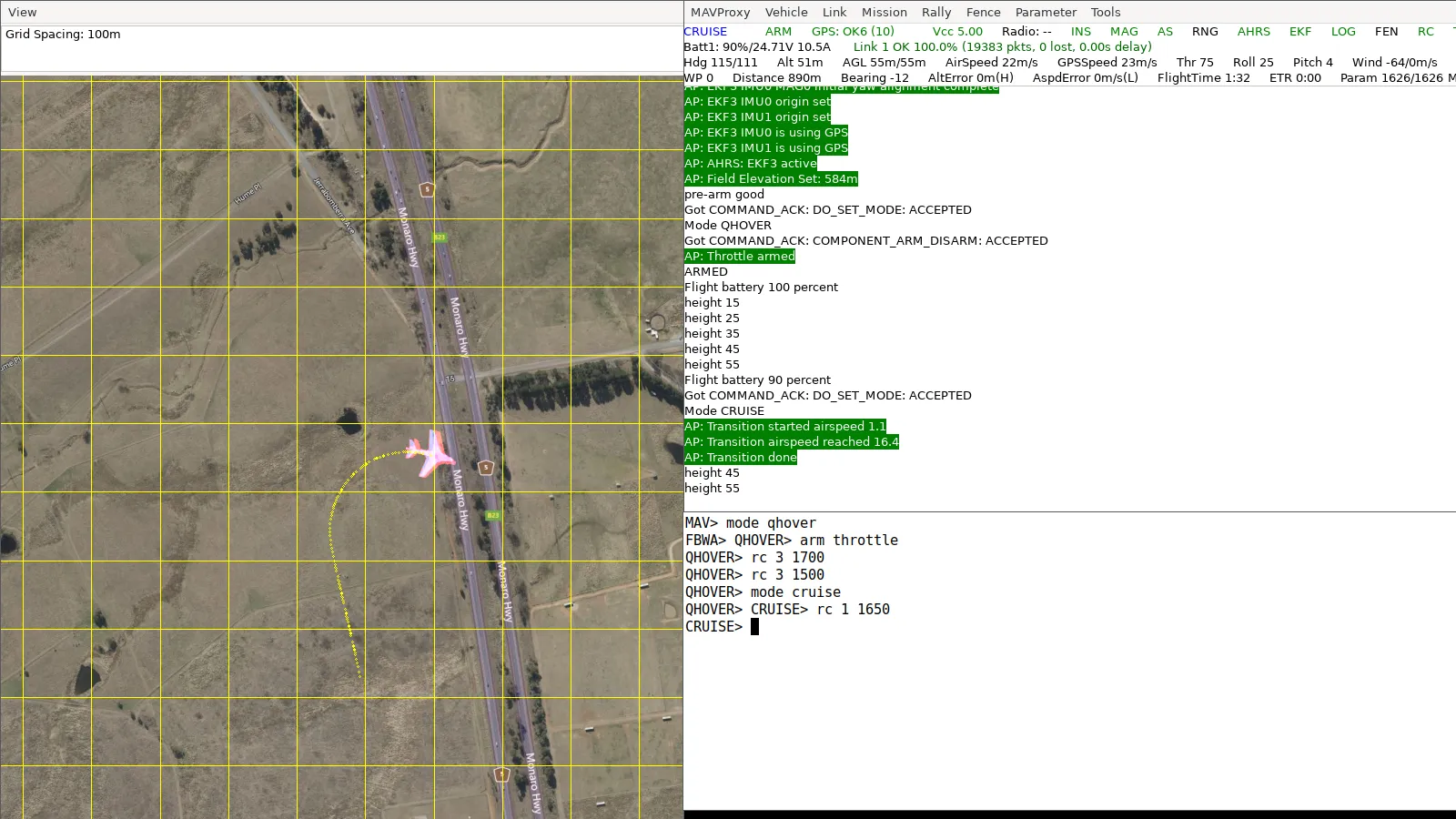Click the ARM status indicator
The height and width of the screenshot is (819, 1456).
point(778,31)
